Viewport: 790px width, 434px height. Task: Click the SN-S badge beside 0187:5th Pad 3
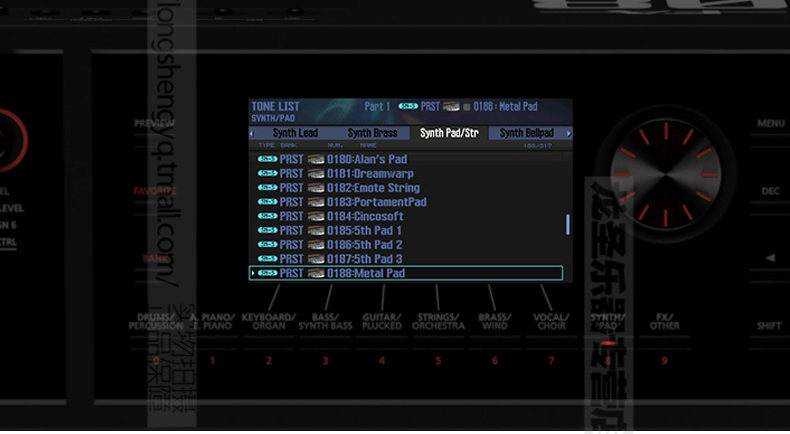point(267,258)
